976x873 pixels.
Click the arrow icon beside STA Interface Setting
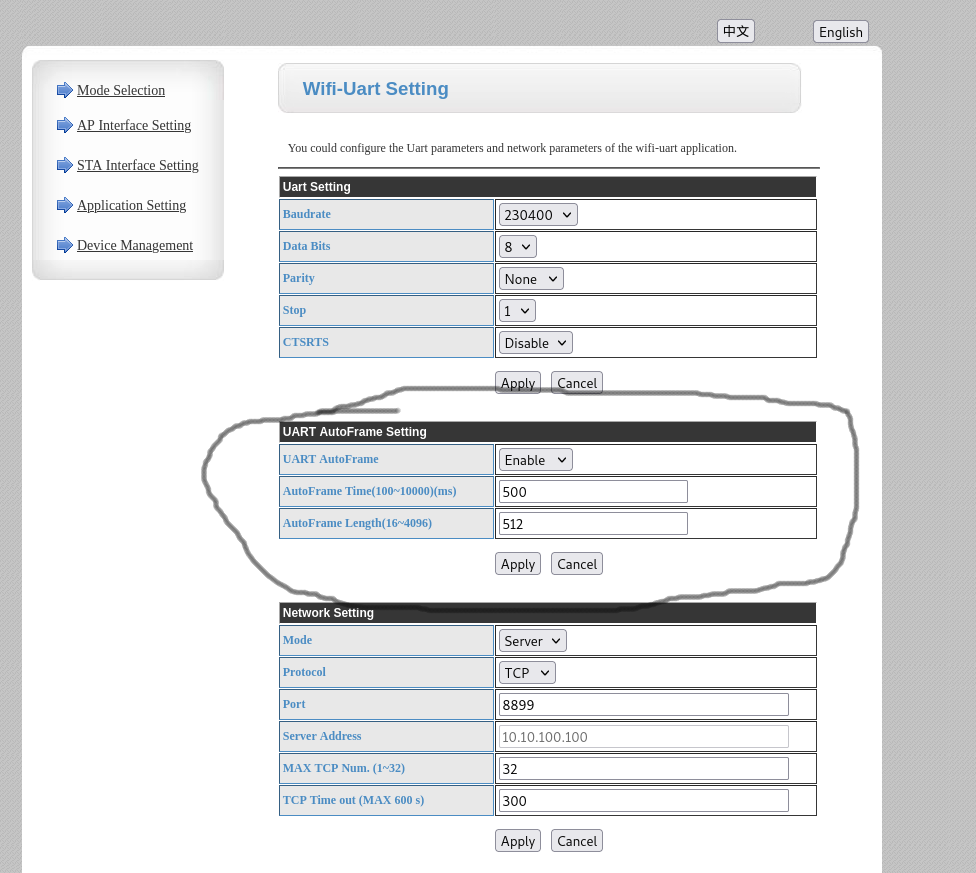(x=65, y=165)
